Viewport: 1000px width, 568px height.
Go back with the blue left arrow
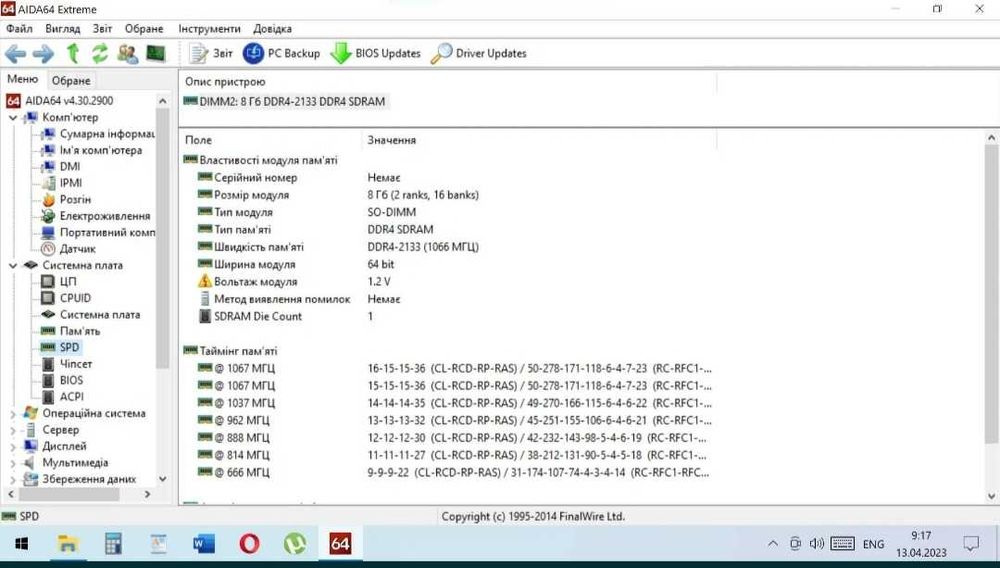pos(15,54)
